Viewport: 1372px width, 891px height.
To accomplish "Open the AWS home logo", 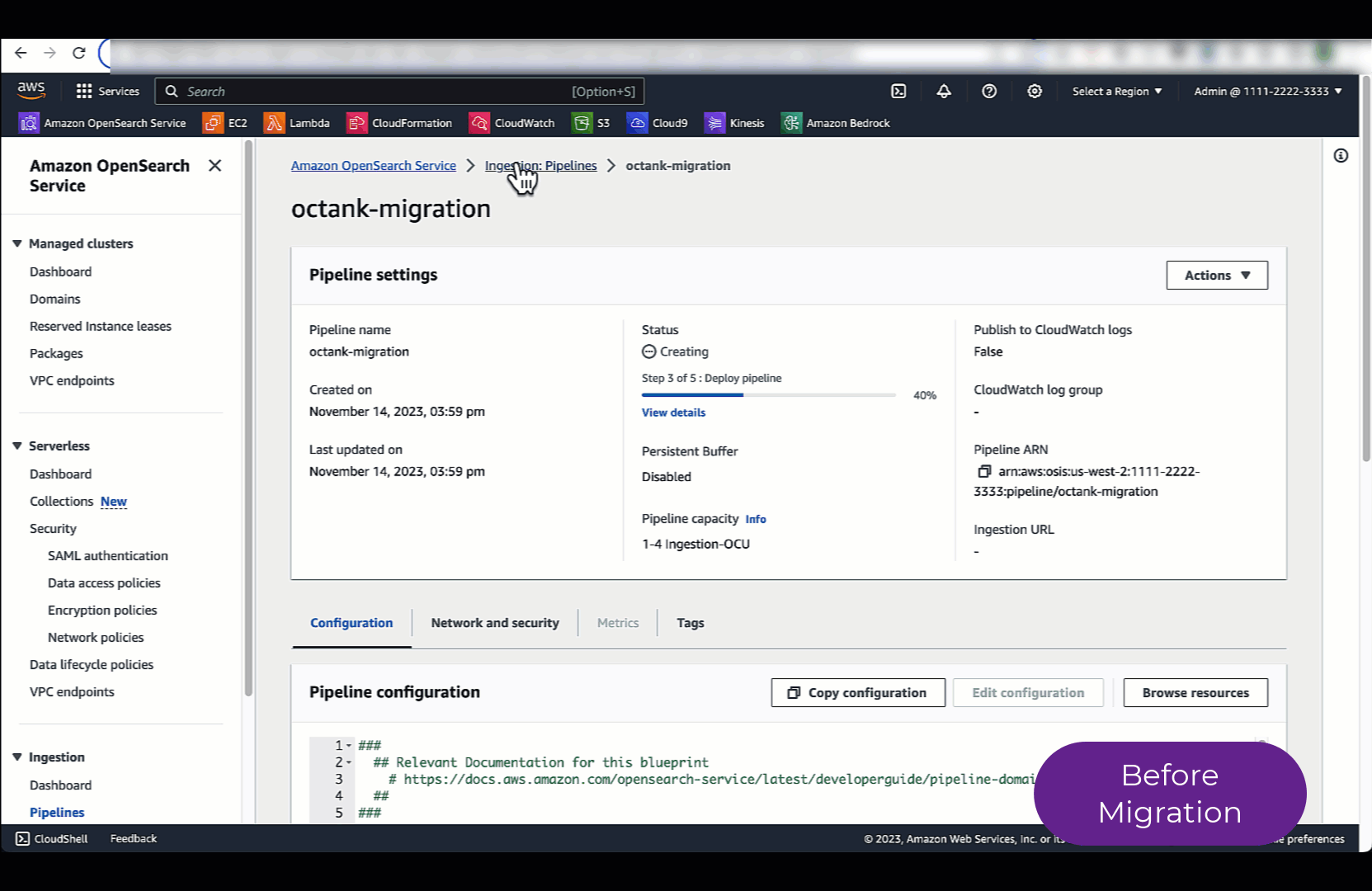I will pyautogui.click(x=31, y=90).
